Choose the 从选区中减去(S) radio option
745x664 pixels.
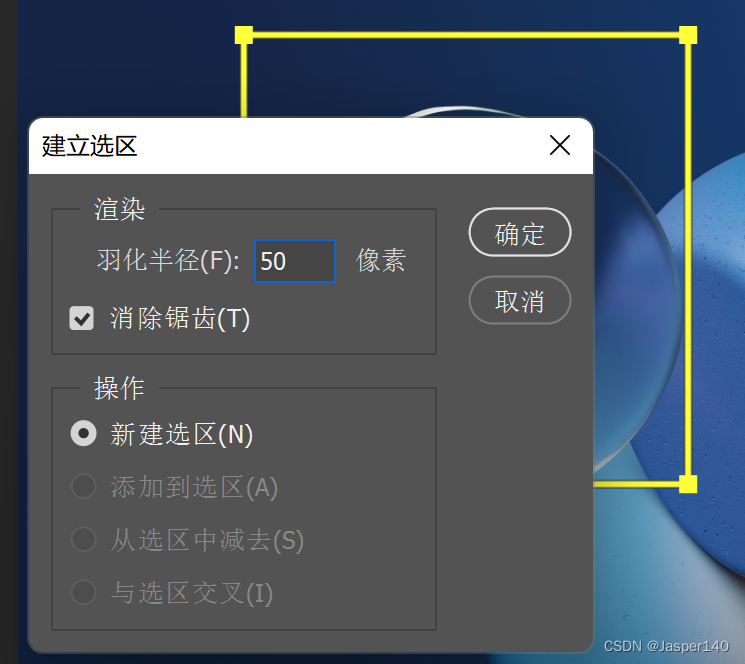click(x=84, y=540)
